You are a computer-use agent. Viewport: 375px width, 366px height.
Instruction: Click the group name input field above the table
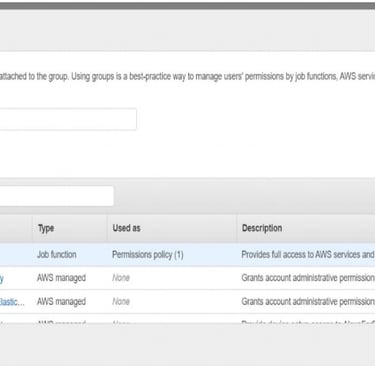tap(68, 119)
